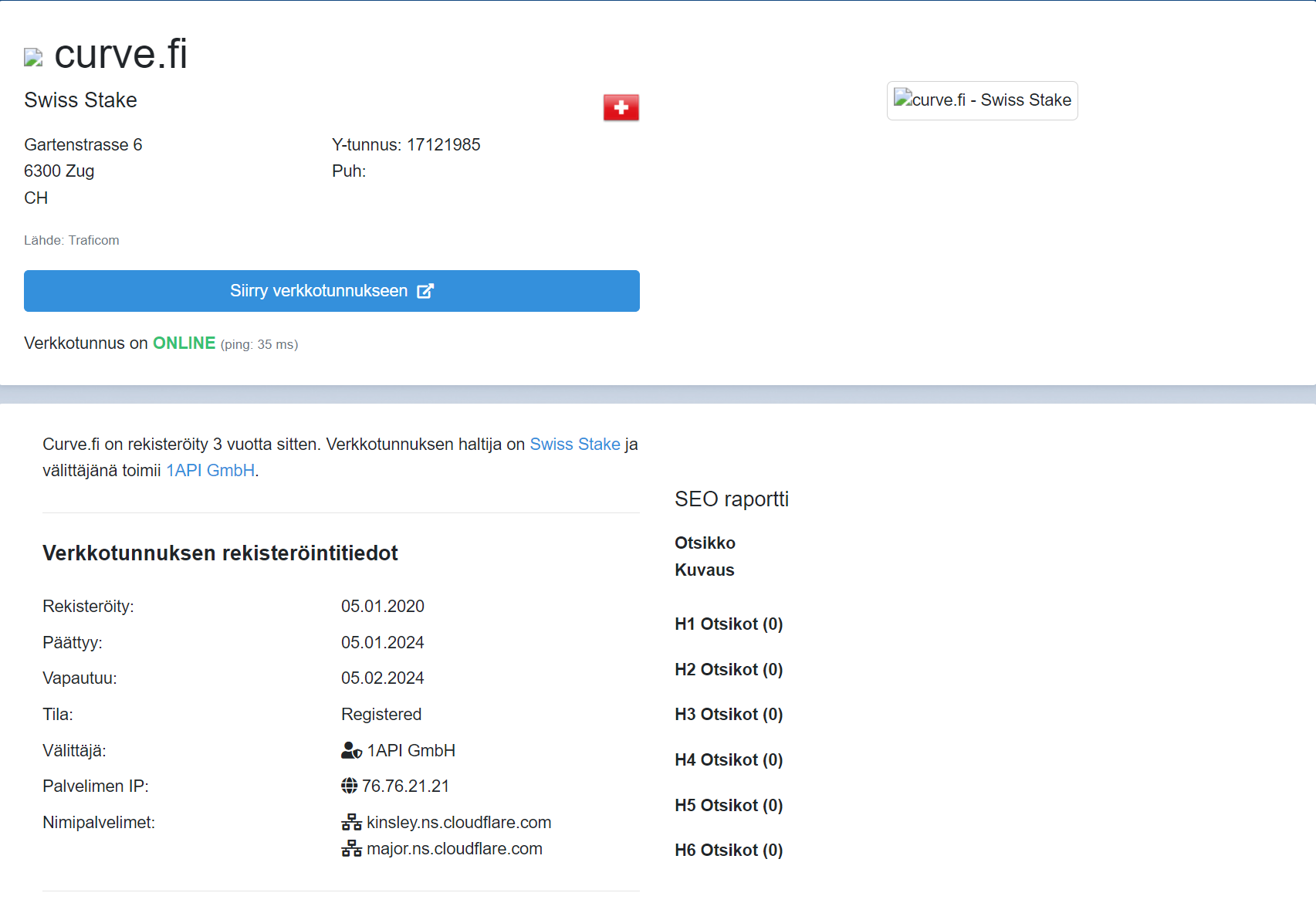This screenshot has width=1316, height=903.
Task: Click H4 Otsikot (0)
Action: coord(729,759)
